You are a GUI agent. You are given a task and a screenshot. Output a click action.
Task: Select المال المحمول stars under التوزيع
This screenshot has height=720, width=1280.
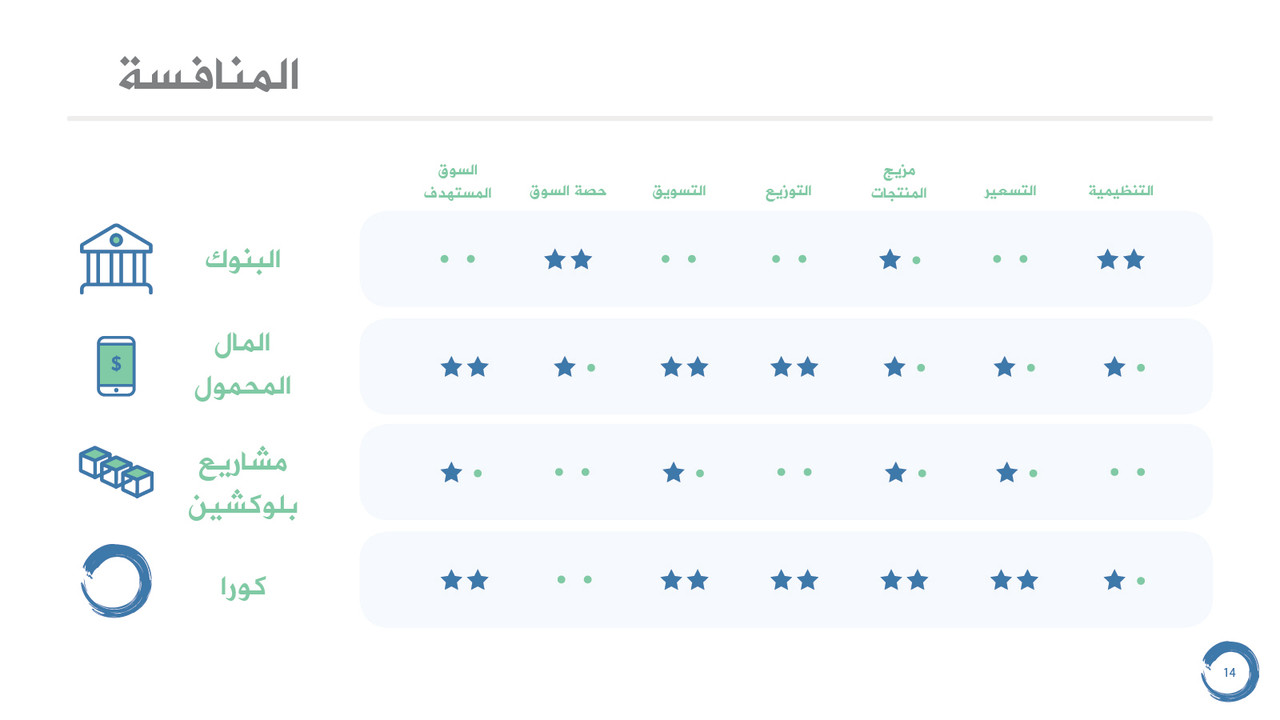click(x=794, y=368)
